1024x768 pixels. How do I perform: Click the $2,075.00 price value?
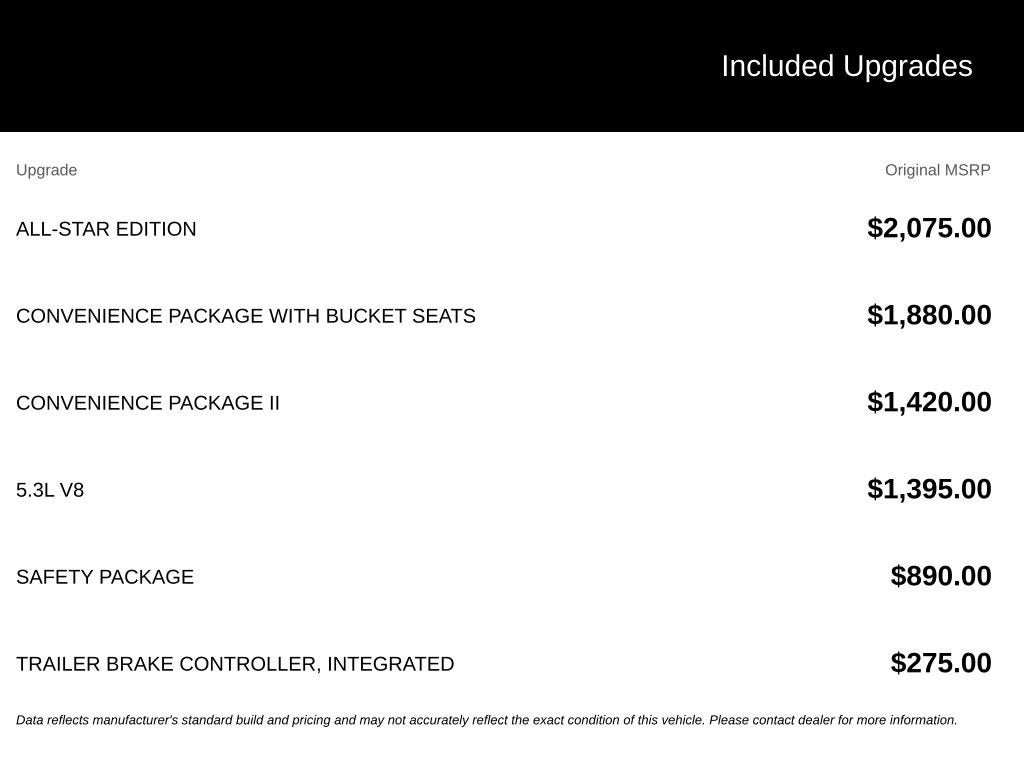point(929,229)
